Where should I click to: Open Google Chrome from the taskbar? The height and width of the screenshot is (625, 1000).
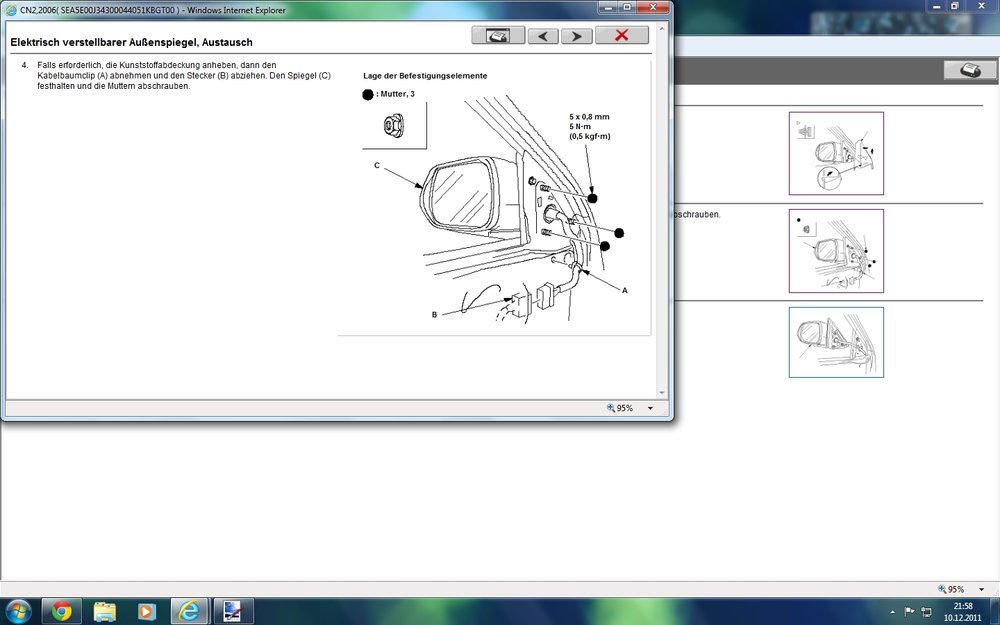[x=61, y=610]
